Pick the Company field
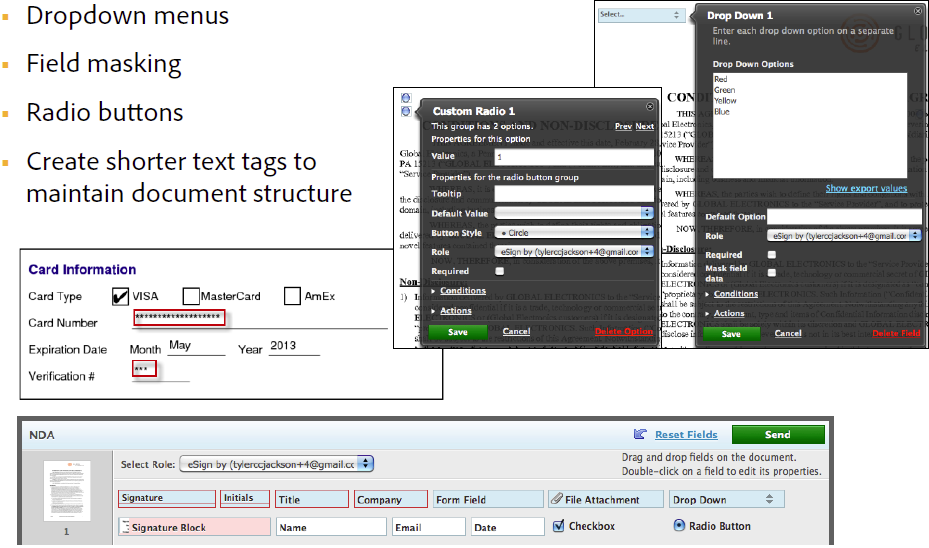Image resolution: width=929 pixels, height=548 pixels. (390, 499)
